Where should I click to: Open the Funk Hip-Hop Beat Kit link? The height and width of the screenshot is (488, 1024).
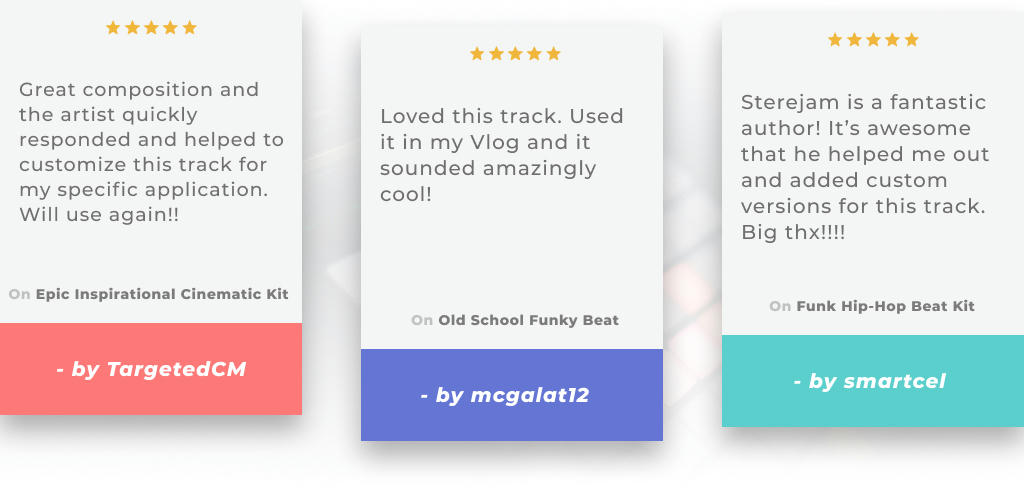[x=885, y=306]
